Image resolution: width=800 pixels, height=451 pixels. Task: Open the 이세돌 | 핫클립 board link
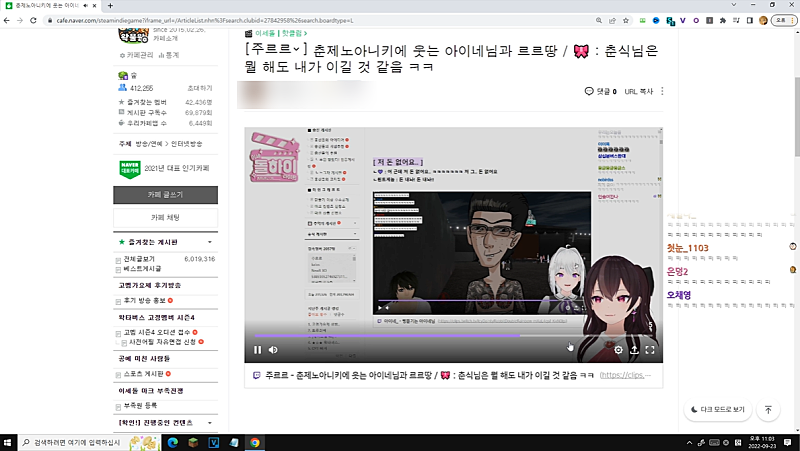281,33
